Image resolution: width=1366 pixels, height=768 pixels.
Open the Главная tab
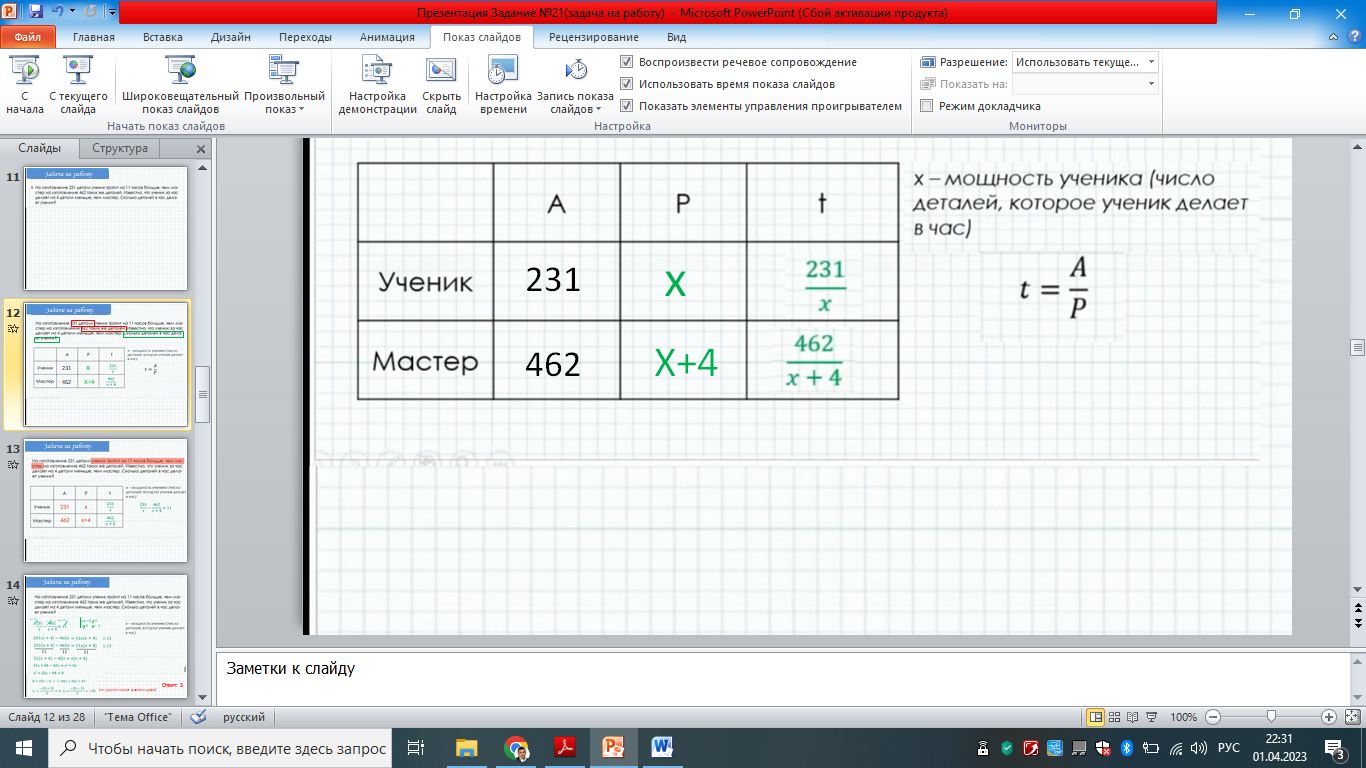[94, 37]
